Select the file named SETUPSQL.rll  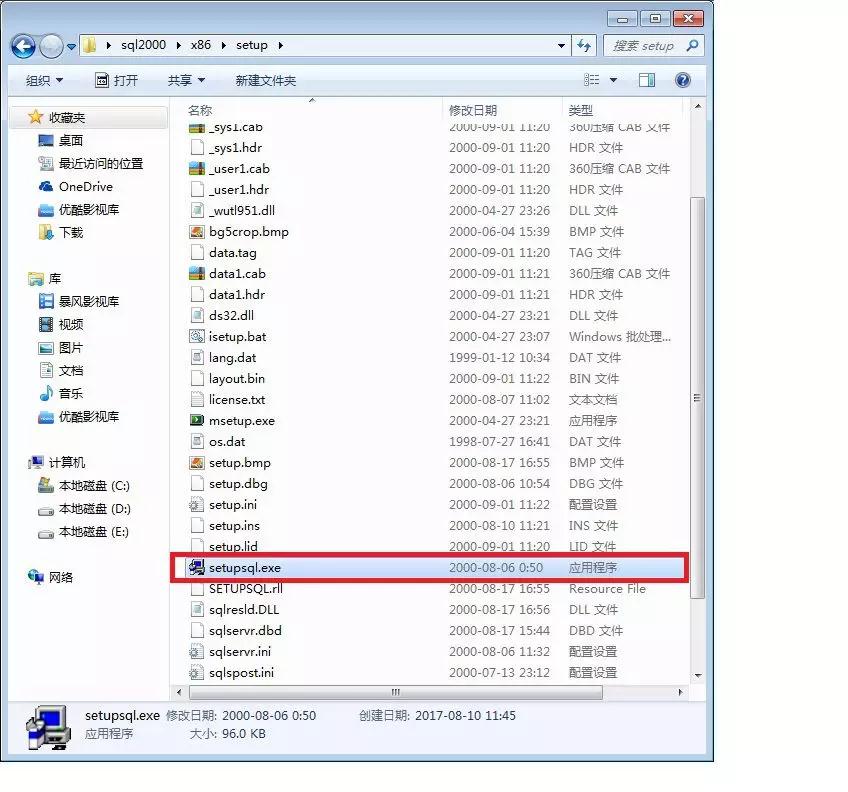coord(246,589)
